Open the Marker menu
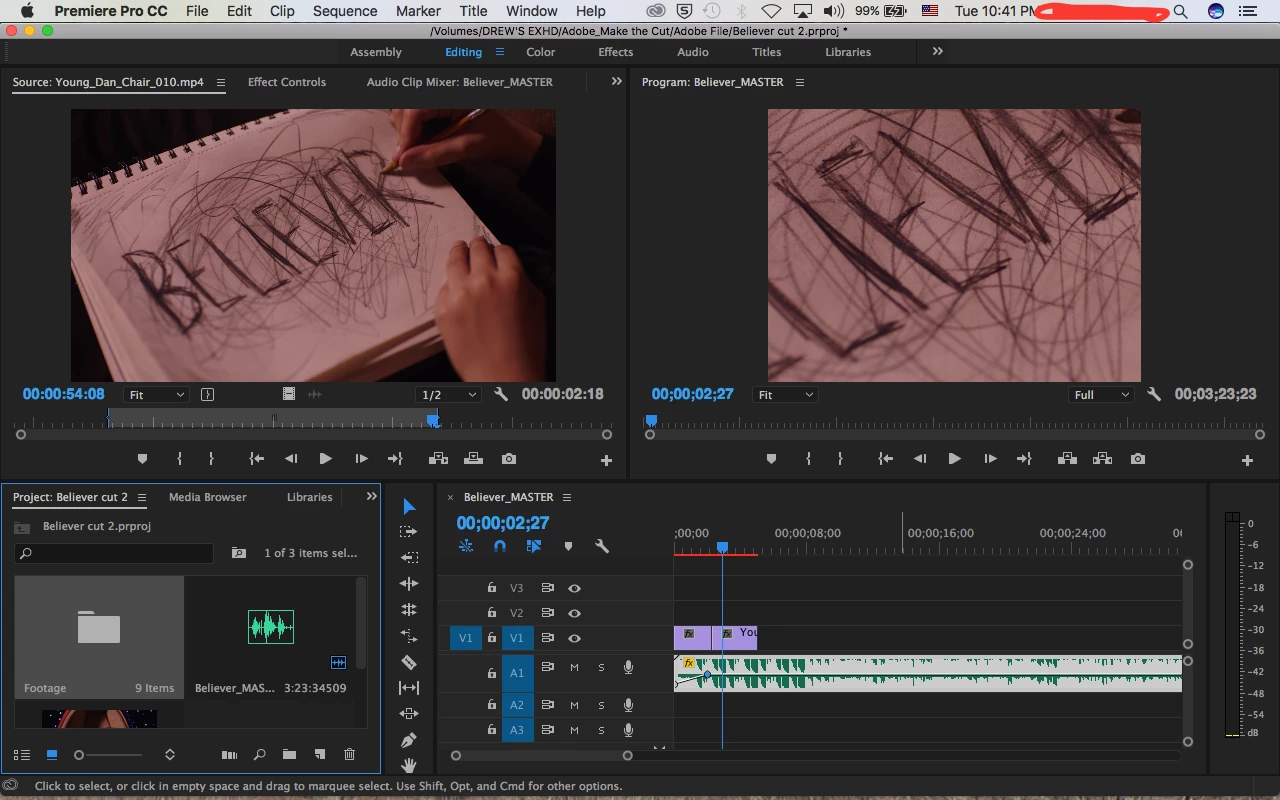 click(x=418, y=11)
